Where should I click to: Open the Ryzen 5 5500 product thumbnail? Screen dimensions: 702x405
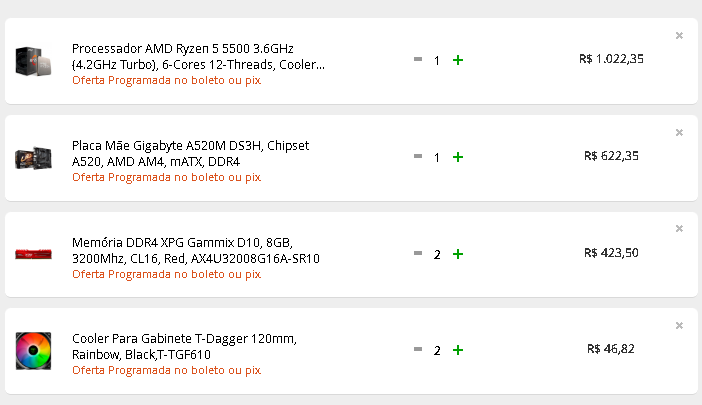[33, 61]
